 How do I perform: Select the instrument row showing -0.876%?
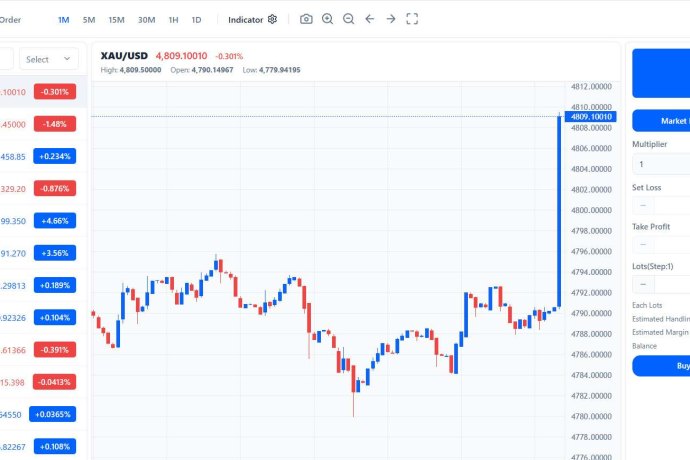tap(43, 188)
